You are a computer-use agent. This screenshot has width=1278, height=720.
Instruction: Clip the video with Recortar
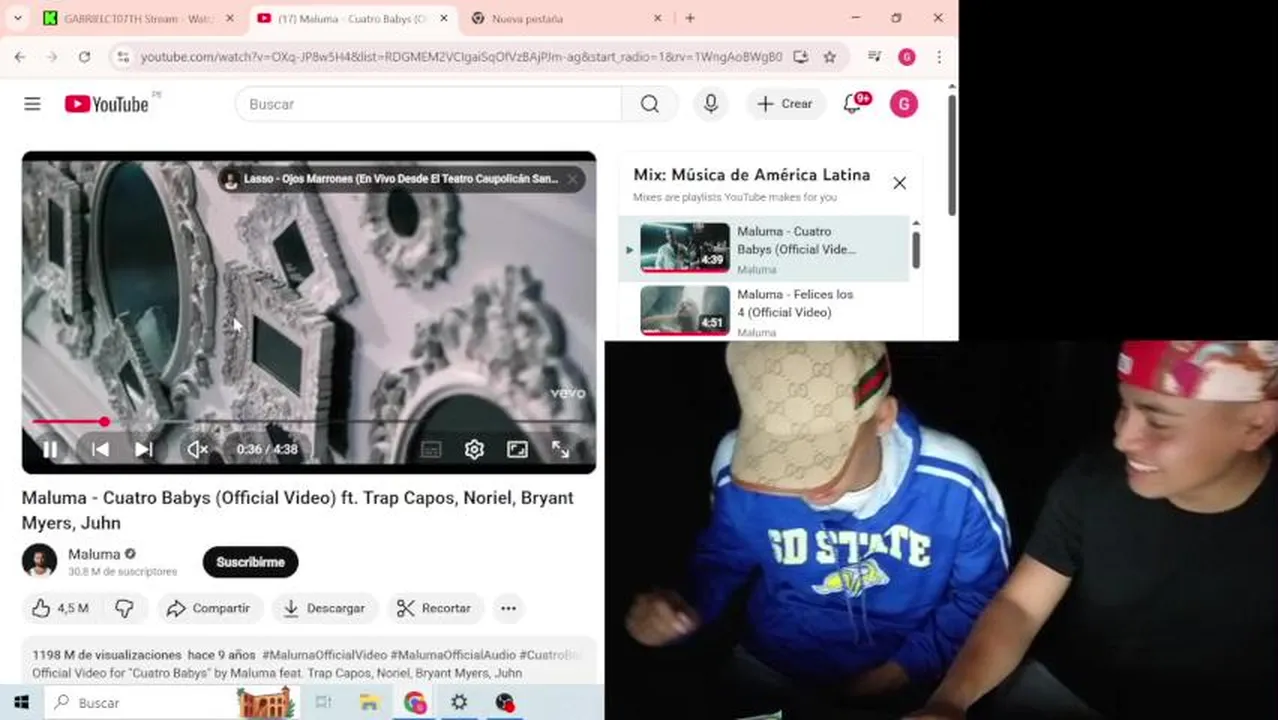click(x=434, y=608)
